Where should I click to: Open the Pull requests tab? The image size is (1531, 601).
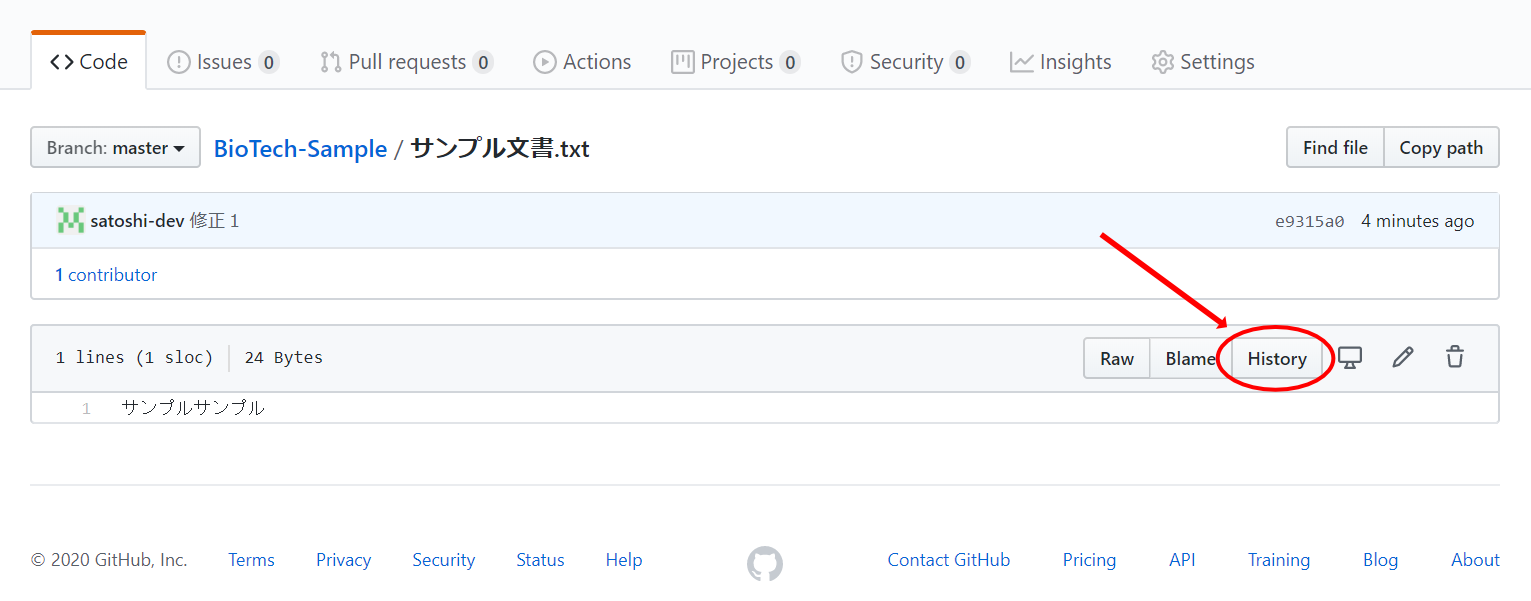point(406,62)
